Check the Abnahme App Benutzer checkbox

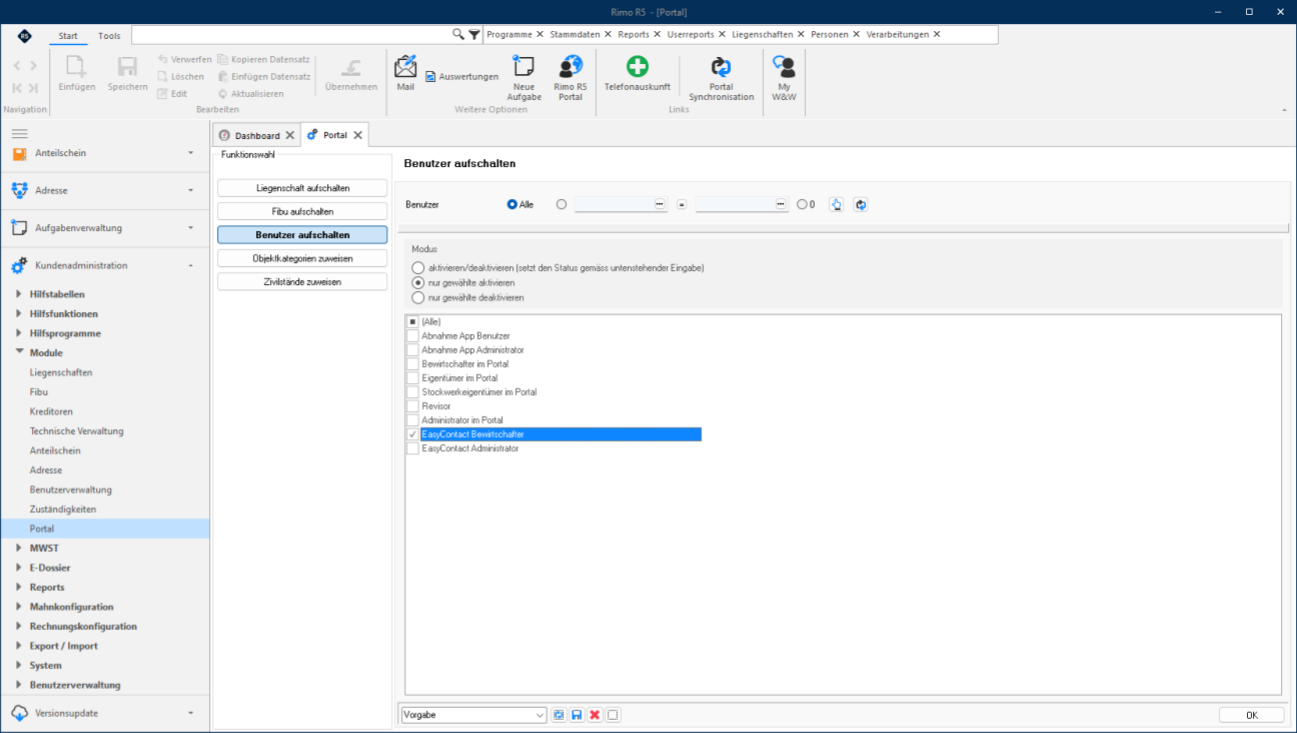pos(412,336)
